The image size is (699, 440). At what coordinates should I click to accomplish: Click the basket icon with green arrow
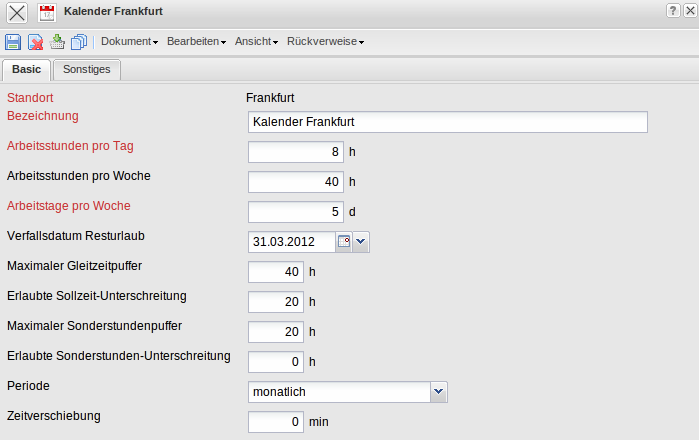coord(58,42)
